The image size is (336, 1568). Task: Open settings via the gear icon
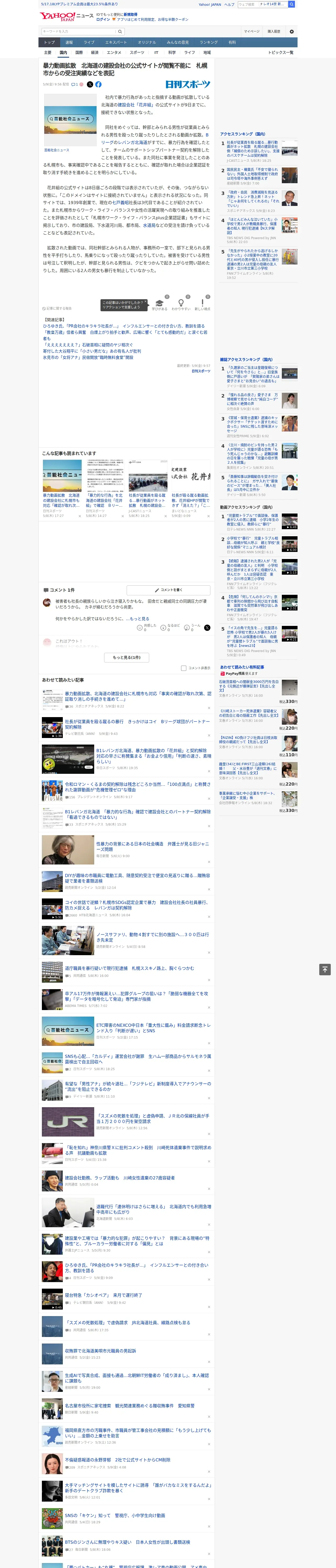(x=292, y=31)
